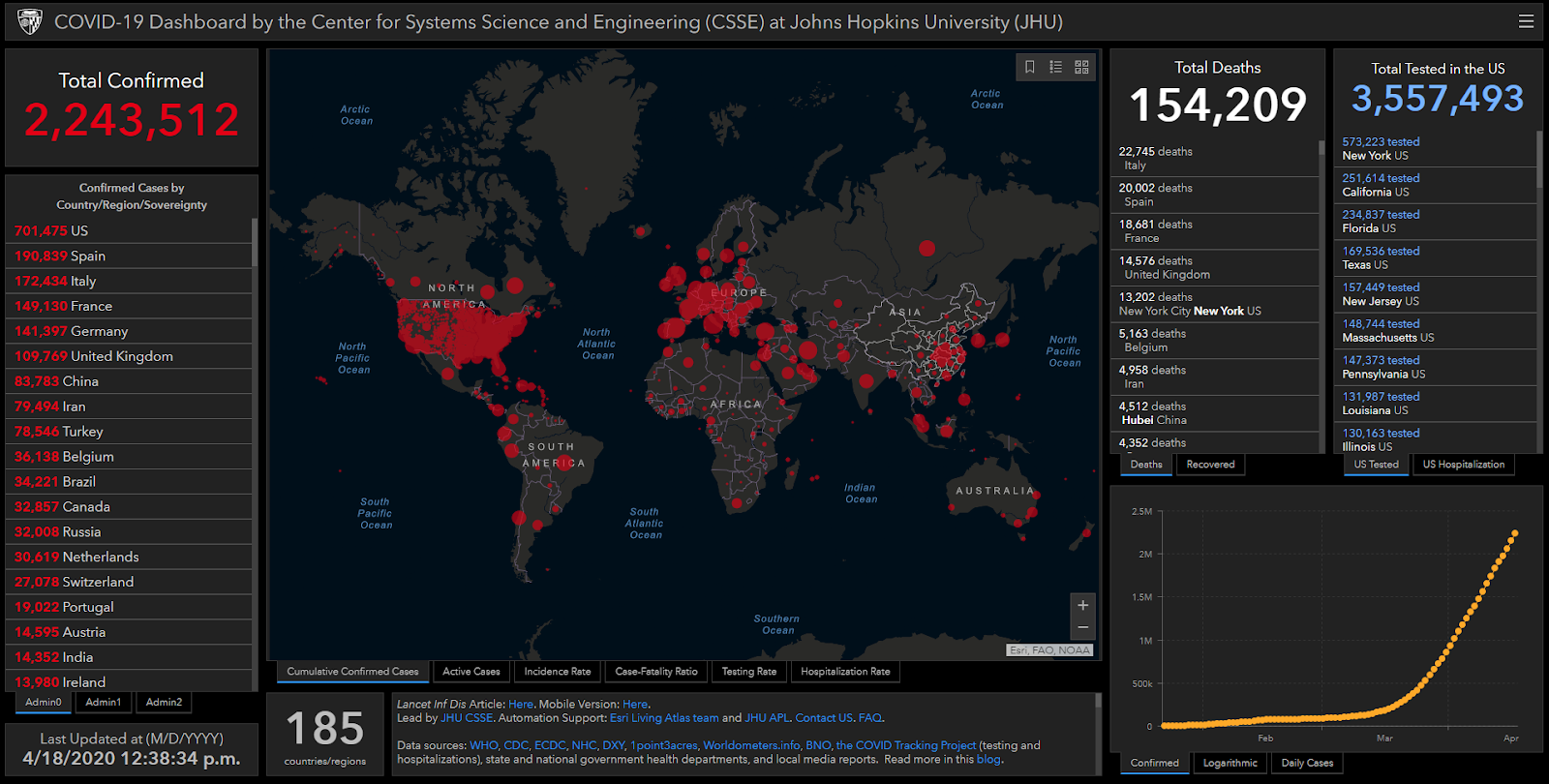1549x784 pixels.
Task: Click the '251,614 tested California' entry
Action: point(1437,185)
